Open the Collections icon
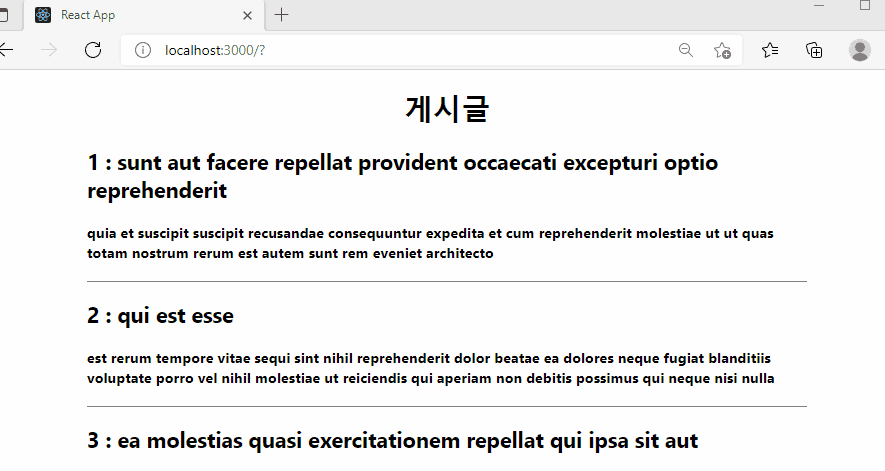The image size is (885, 471). tap(814, 50)
